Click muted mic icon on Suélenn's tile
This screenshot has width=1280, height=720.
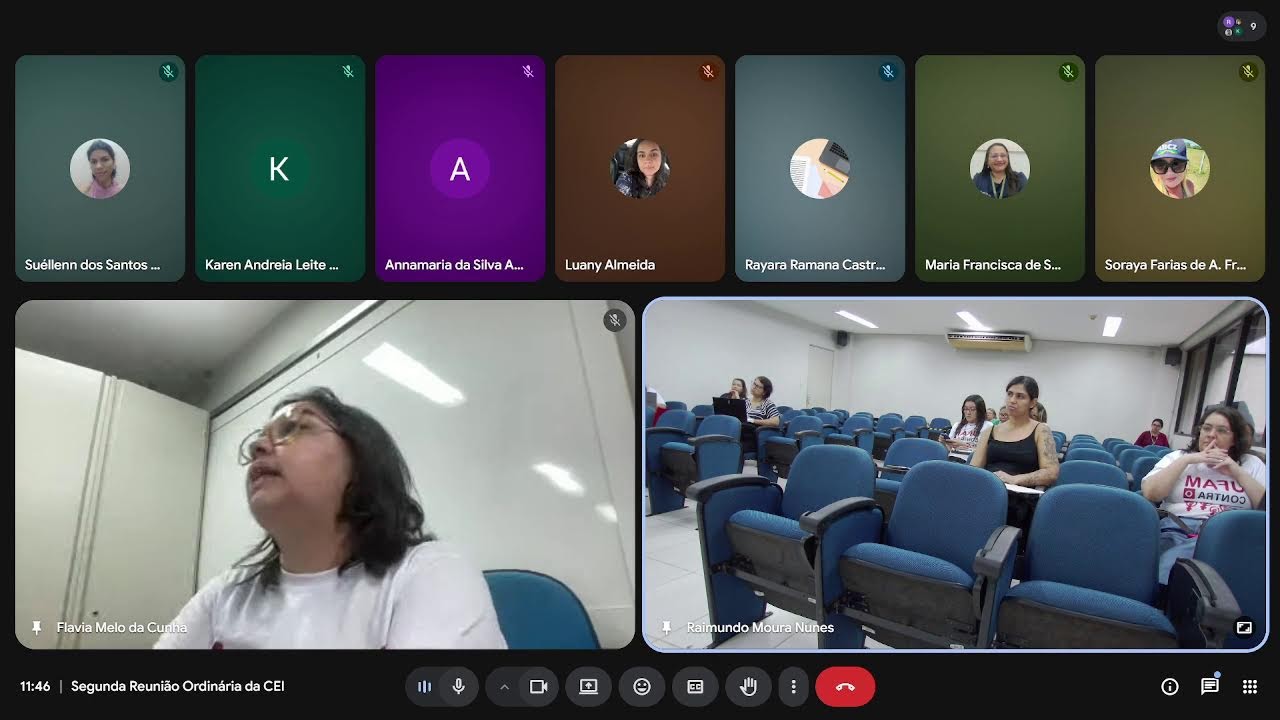pos(168,72)
